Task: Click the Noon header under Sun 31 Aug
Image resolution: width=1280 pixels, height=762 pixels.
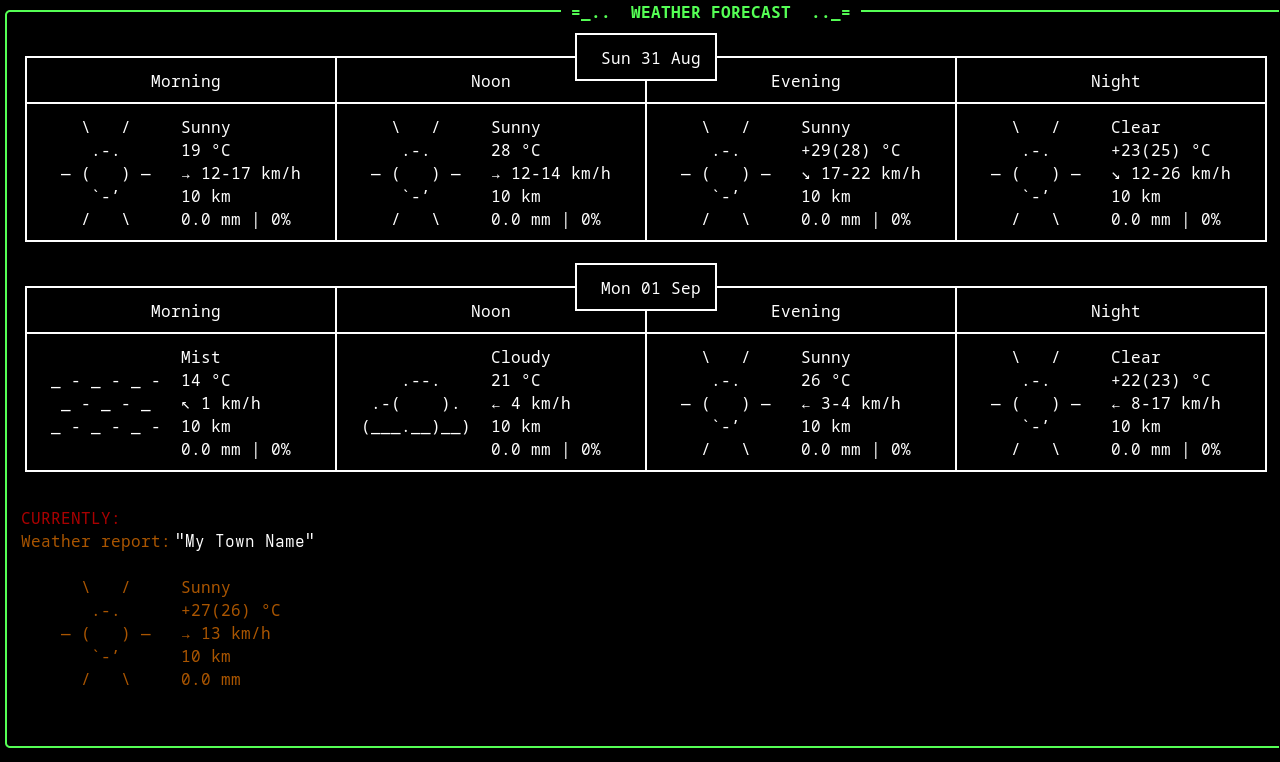Action: 491,81
